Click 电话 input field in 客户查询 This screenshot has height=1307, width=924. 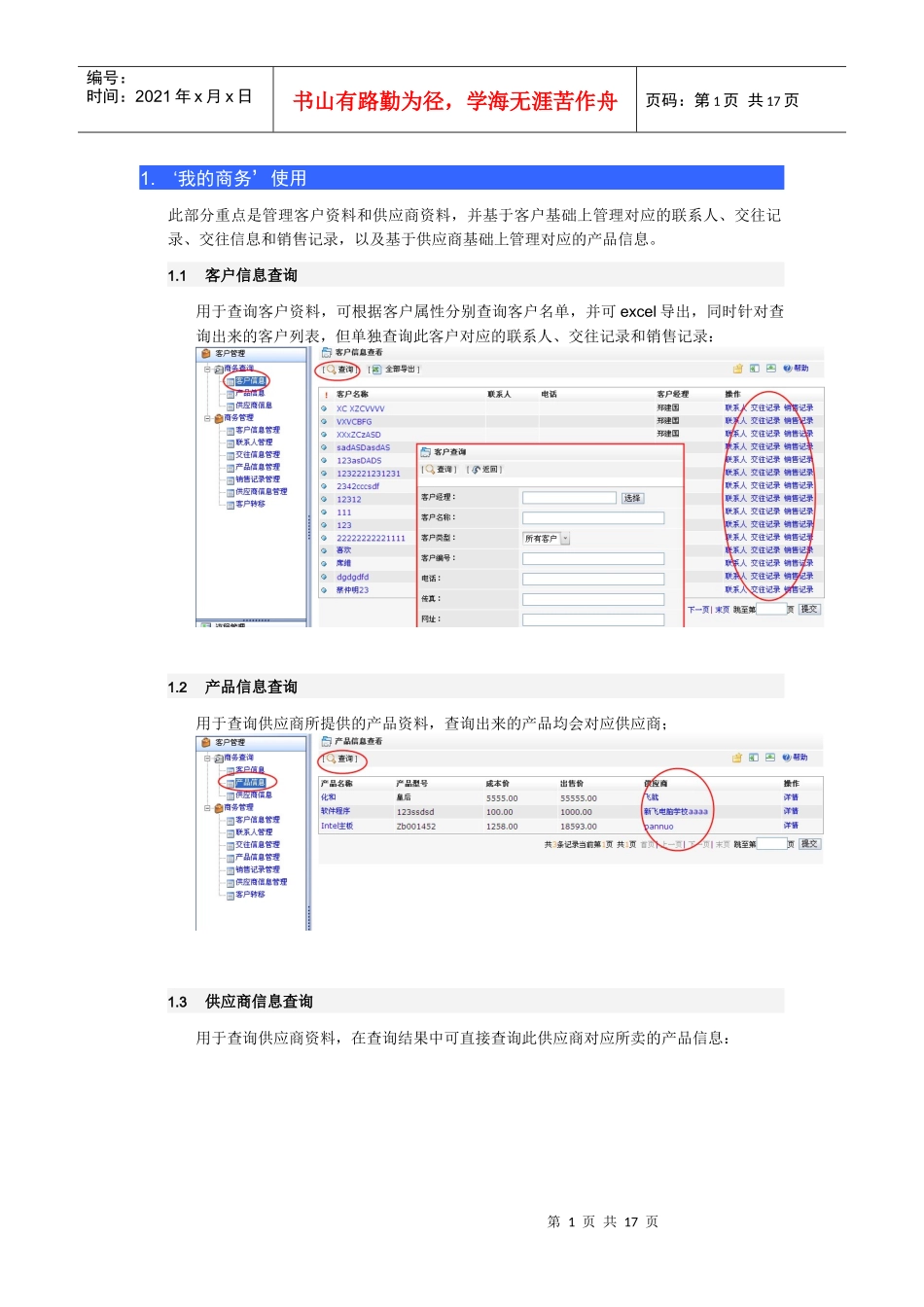point(593,579)
